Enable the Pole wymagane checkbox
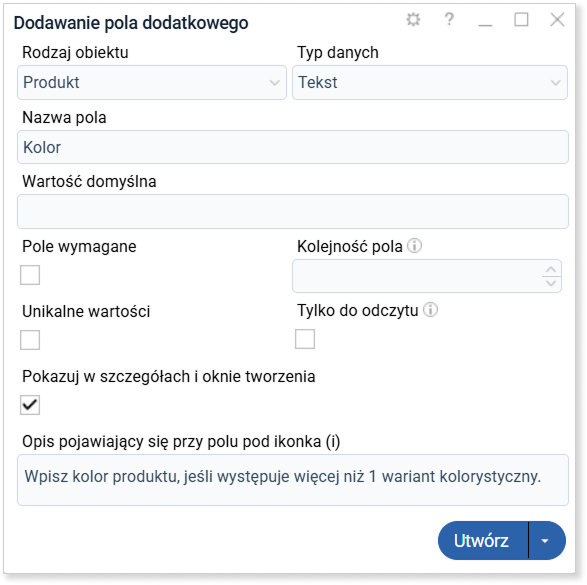This screenshot has height=585, width=587. (x=30, y=275)
